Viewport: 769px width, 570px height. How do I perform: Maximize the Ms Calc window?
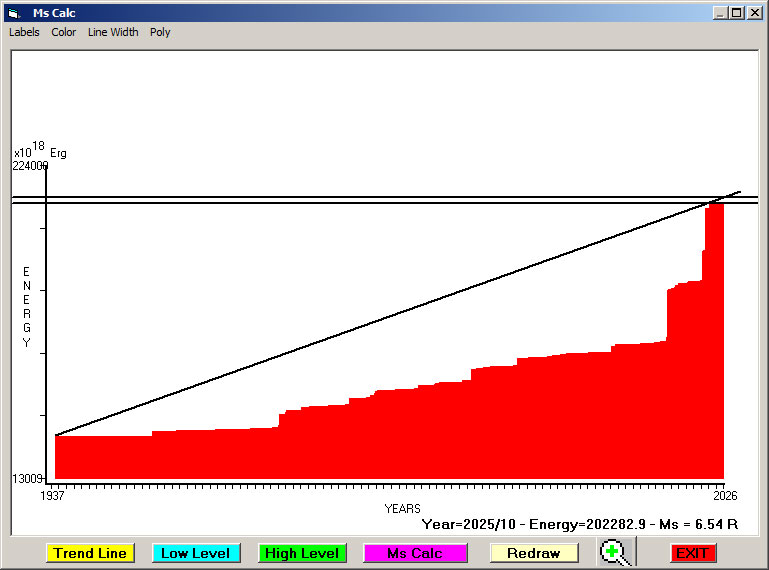(737, 13)
